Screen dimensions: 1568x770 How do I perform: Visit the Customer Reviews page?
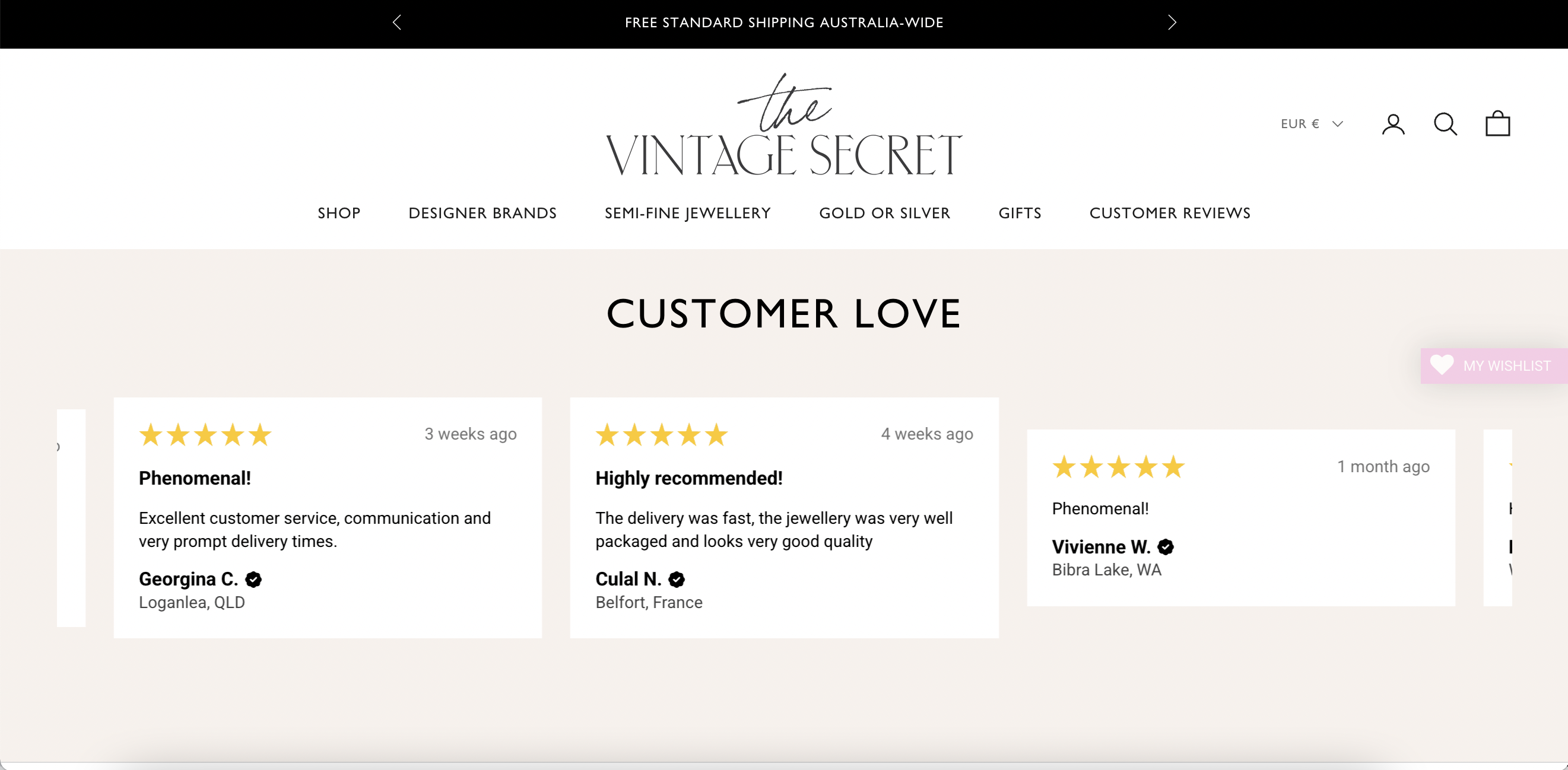tap(1169, 213)
